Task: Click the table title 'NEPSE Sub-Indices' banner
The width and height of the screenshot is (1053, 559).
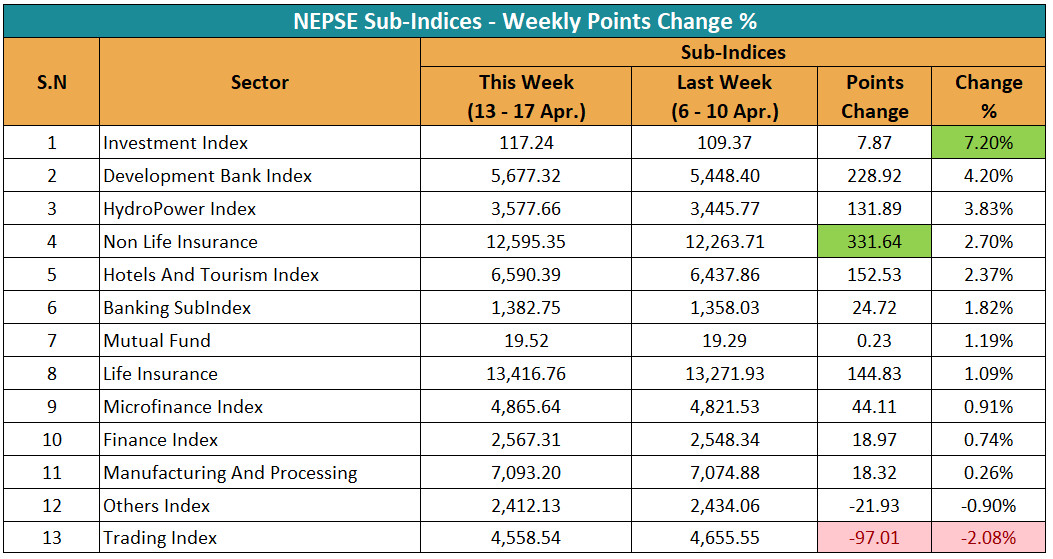Action: (x=525, y=21)
